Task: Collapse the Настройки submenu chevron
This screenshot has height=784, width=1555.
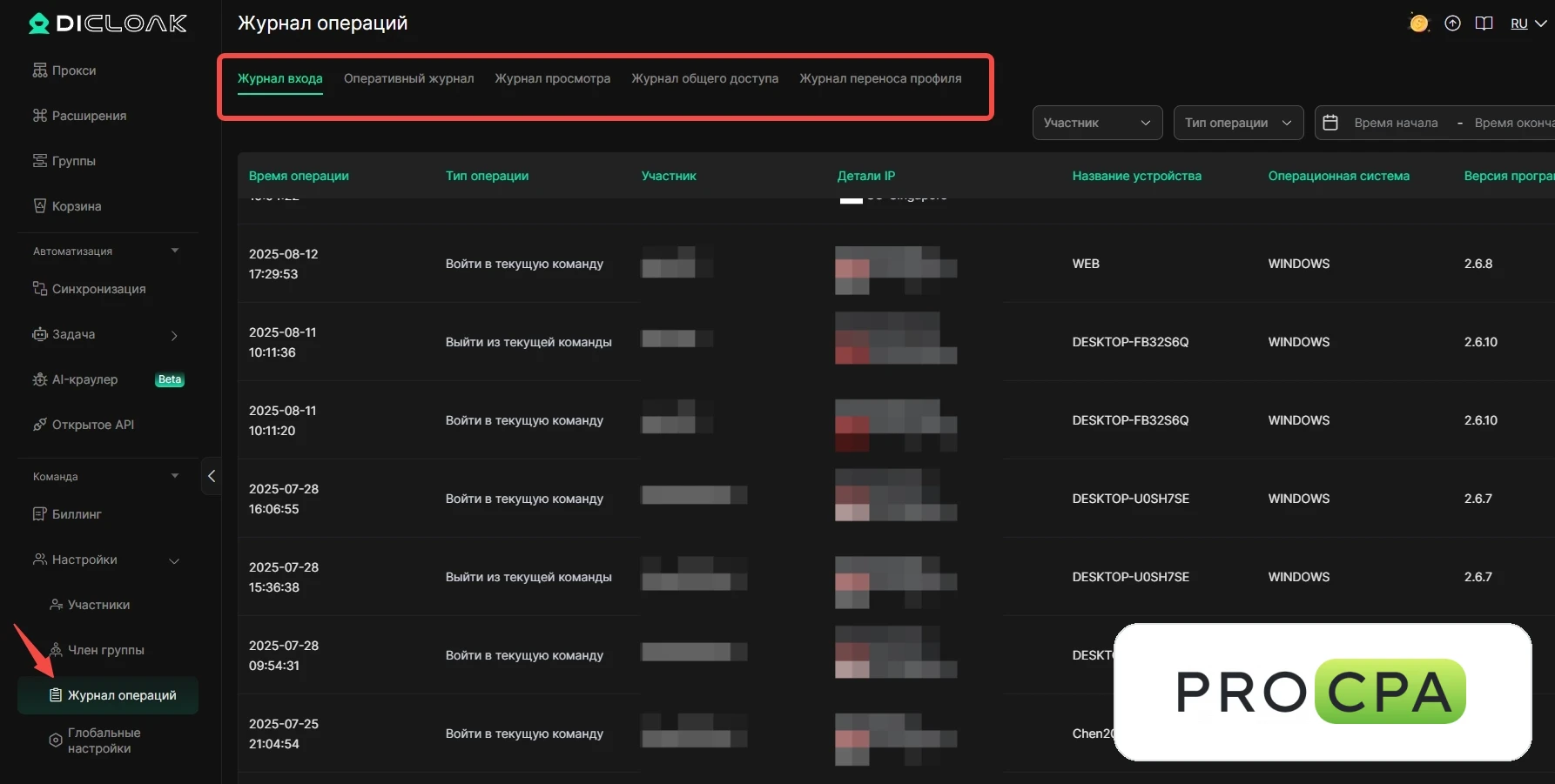Action: click(174, 560)
